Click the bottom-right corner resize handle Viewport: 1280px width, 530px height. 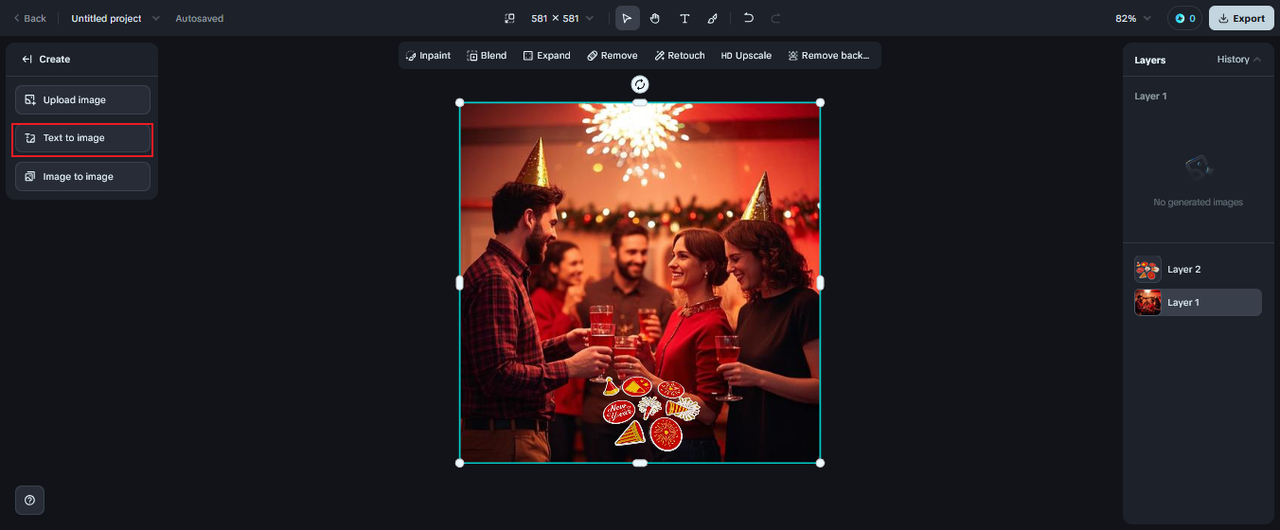click(820, 463)
